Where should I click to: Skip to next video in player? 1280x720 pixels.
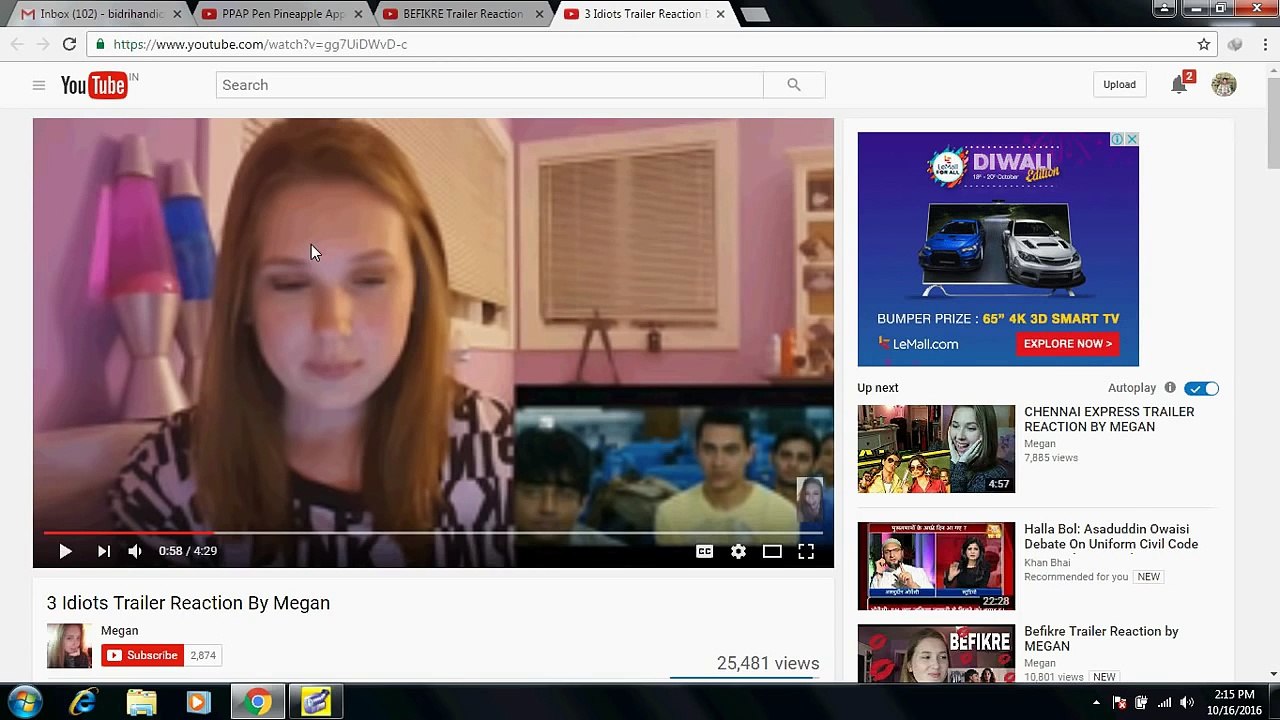(x=104, y=551)
